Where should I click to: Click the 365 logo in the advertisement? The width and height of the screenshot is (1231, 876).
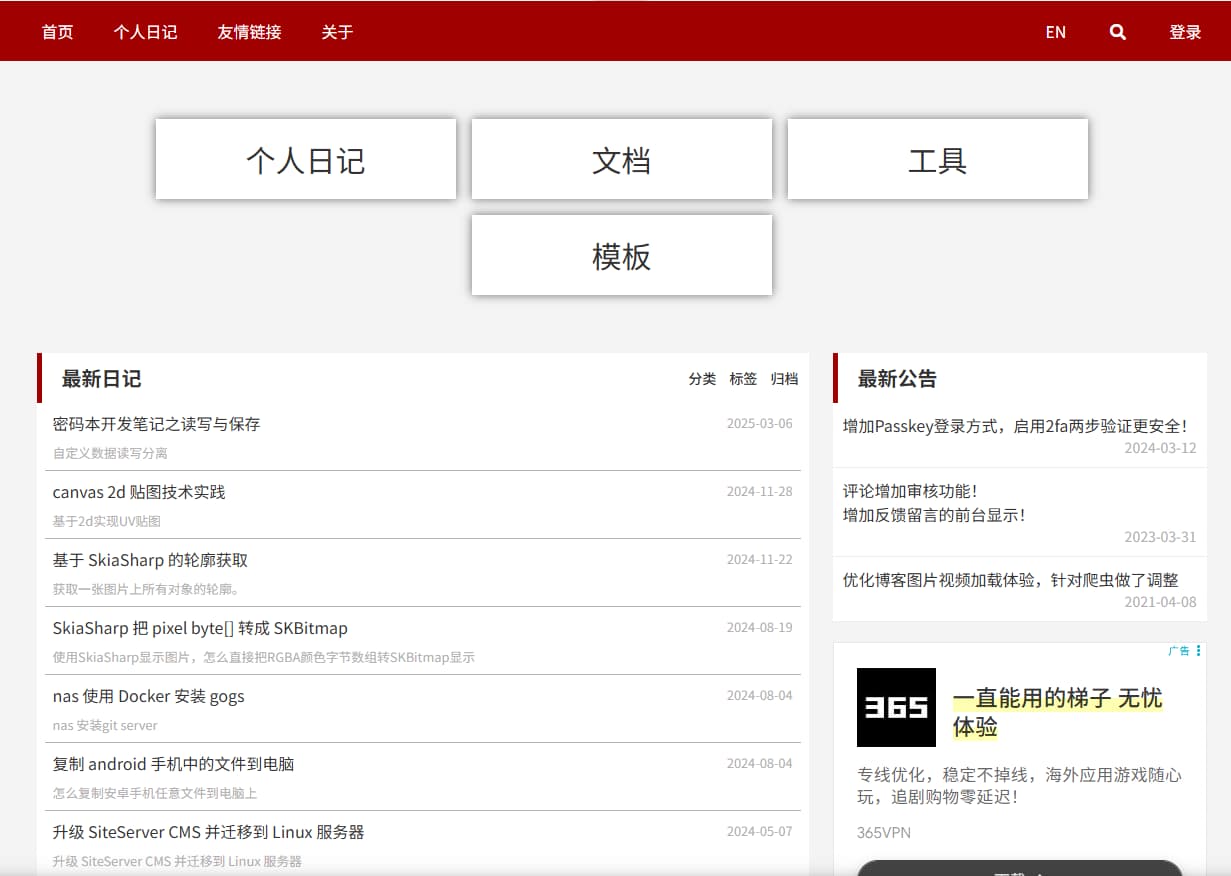[895, 707]
